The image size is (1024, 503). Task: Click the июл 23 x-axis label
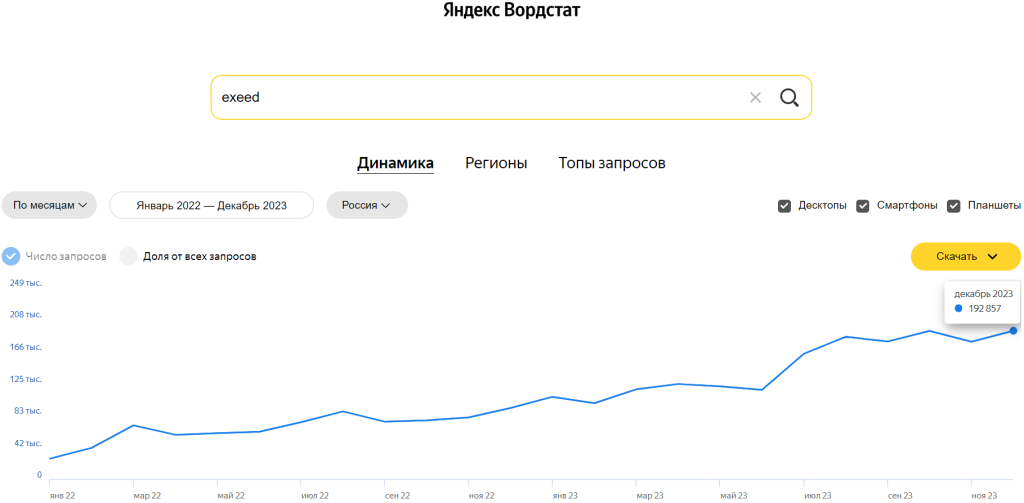tap(818, 496)
